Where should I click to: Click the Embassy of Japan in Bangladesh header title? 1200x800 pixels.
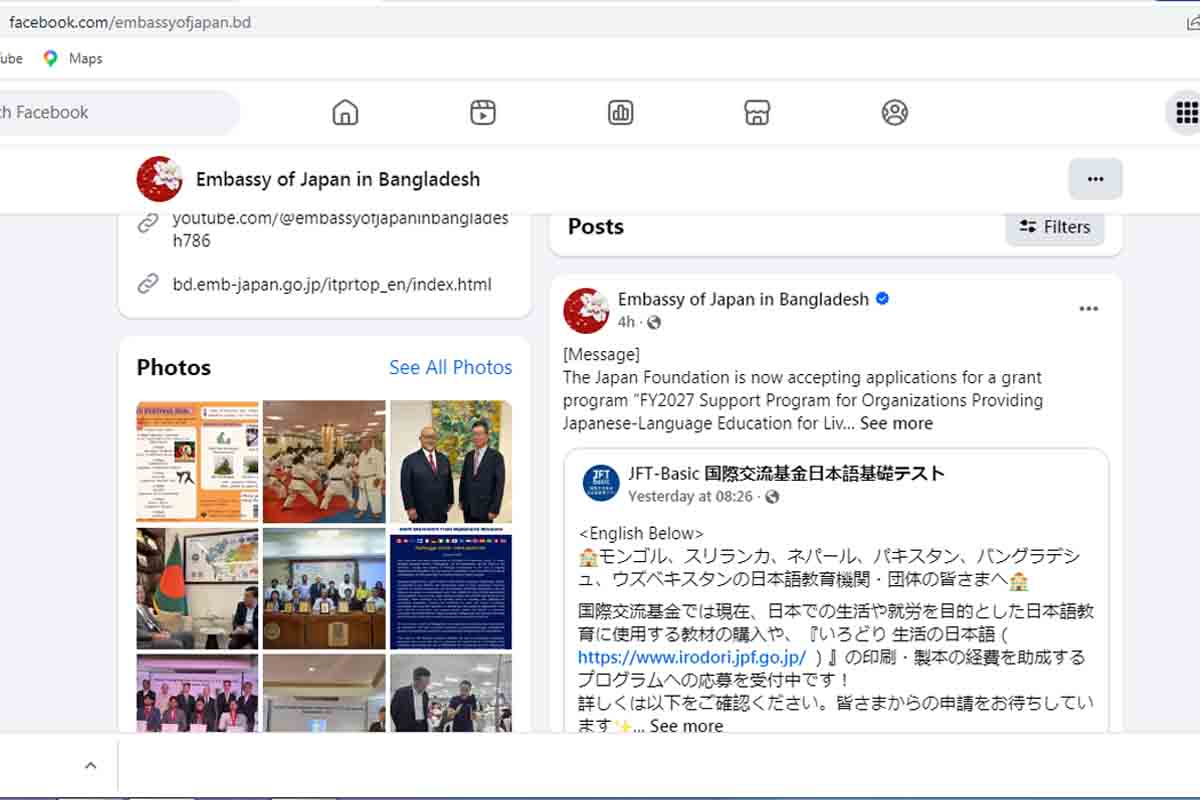click(x=338, y=179)
